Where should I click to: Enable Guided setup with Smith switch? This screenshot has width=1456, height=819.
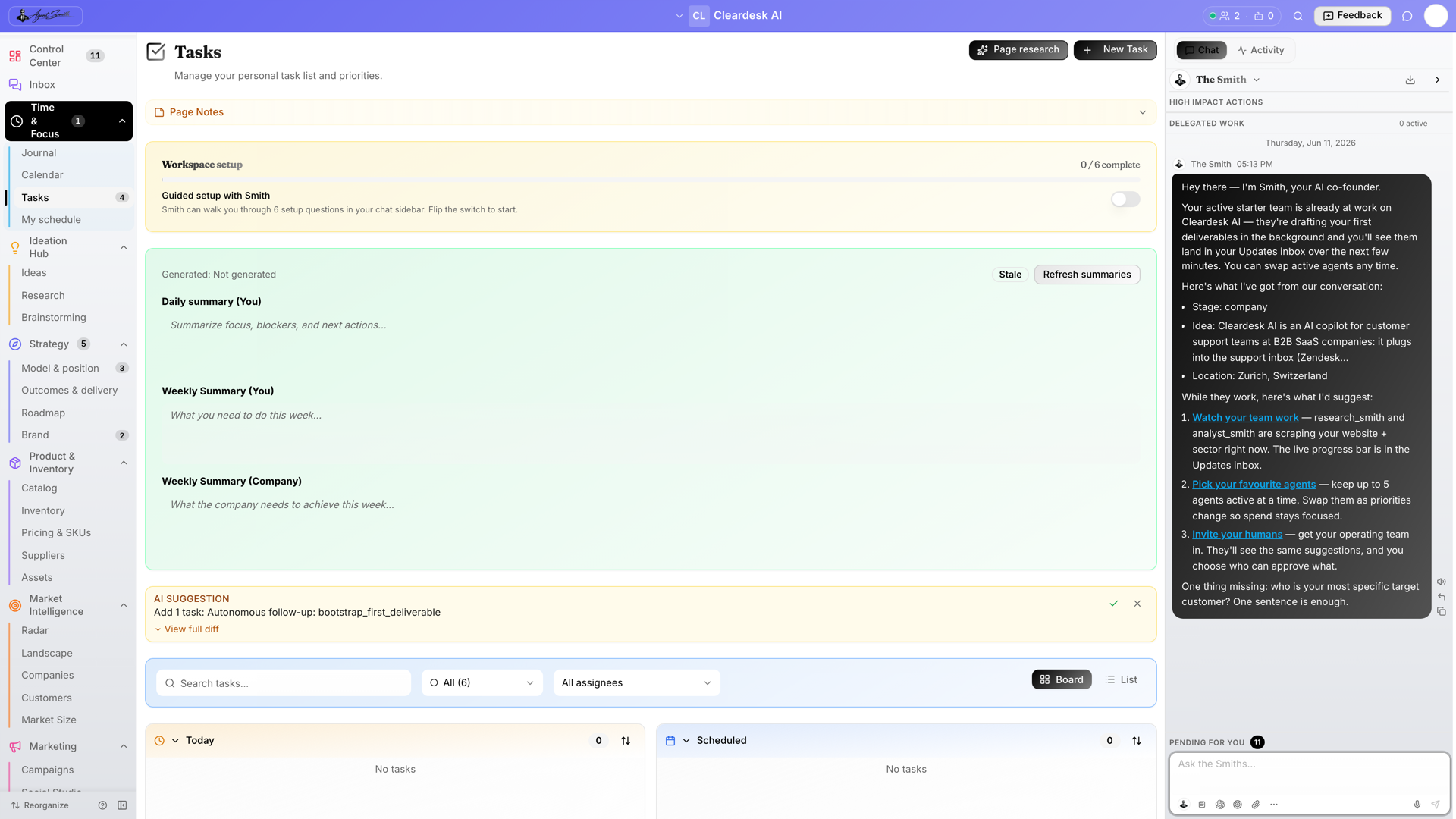pos(1125,199)
